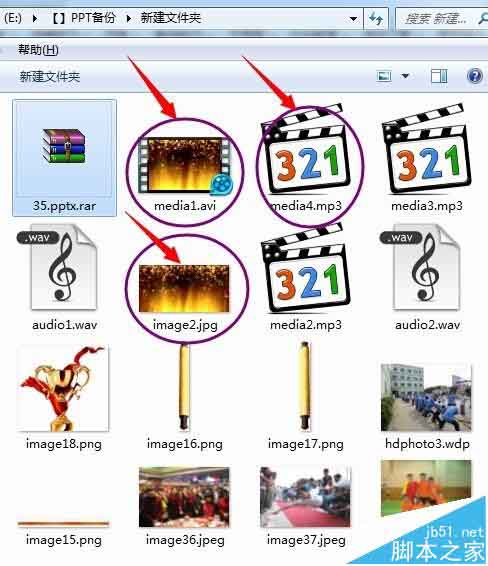Image resolution: width=488 pixels, height=566 pixels.
Task: Select the image2.jpg fire thumbnail
Action: tap(184, 288)
